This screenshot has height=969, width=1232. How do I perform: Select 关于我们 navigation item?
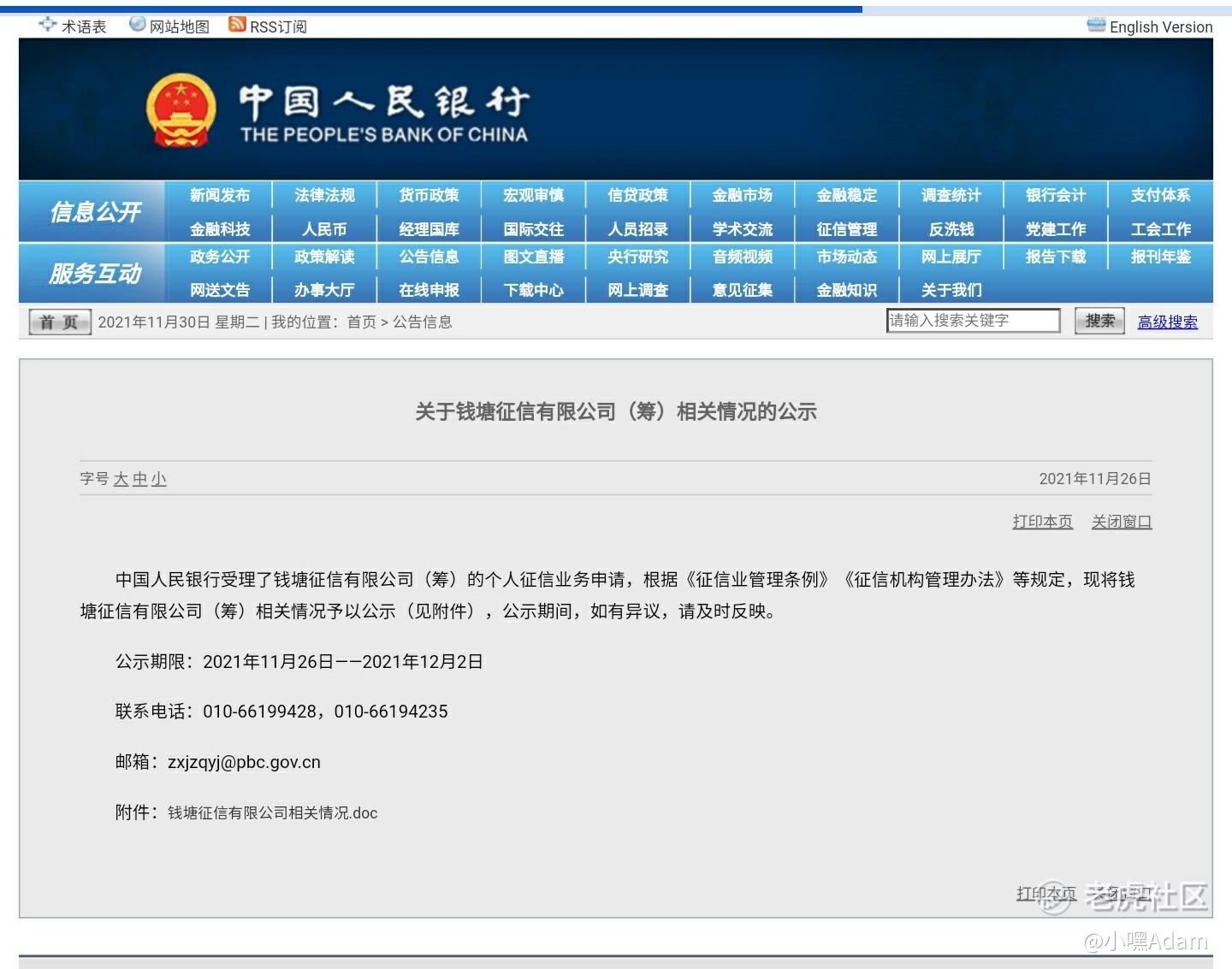coord(951,290)
